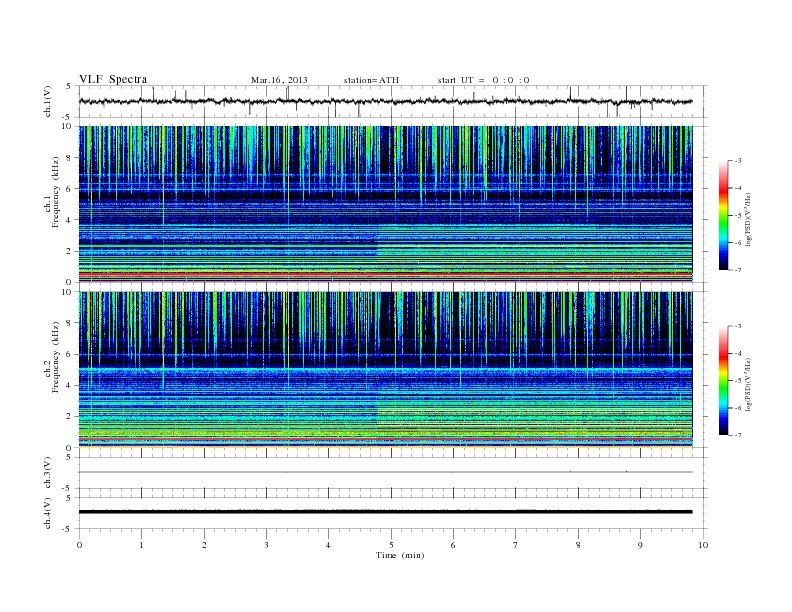Viewport: 792px width, 612px height.
Task: Click the ch.1 spectrogram PSD color bar
Action: (x=724, y=215)
